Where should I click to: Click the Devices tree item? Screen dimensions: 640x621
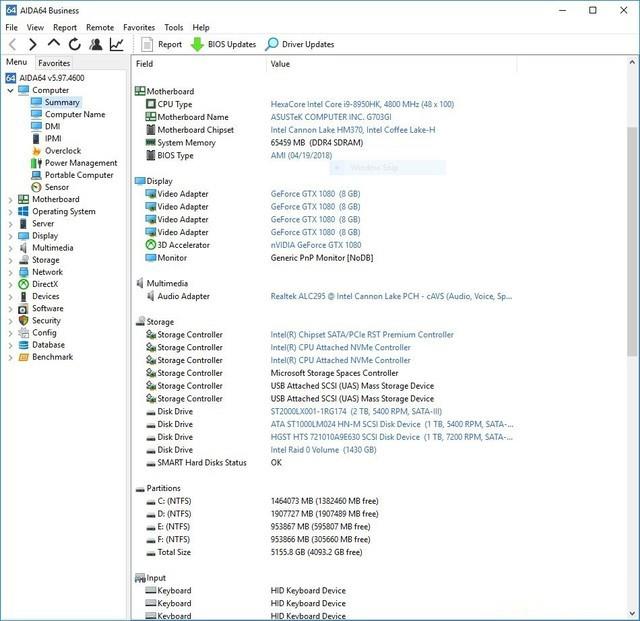point(46,296)
